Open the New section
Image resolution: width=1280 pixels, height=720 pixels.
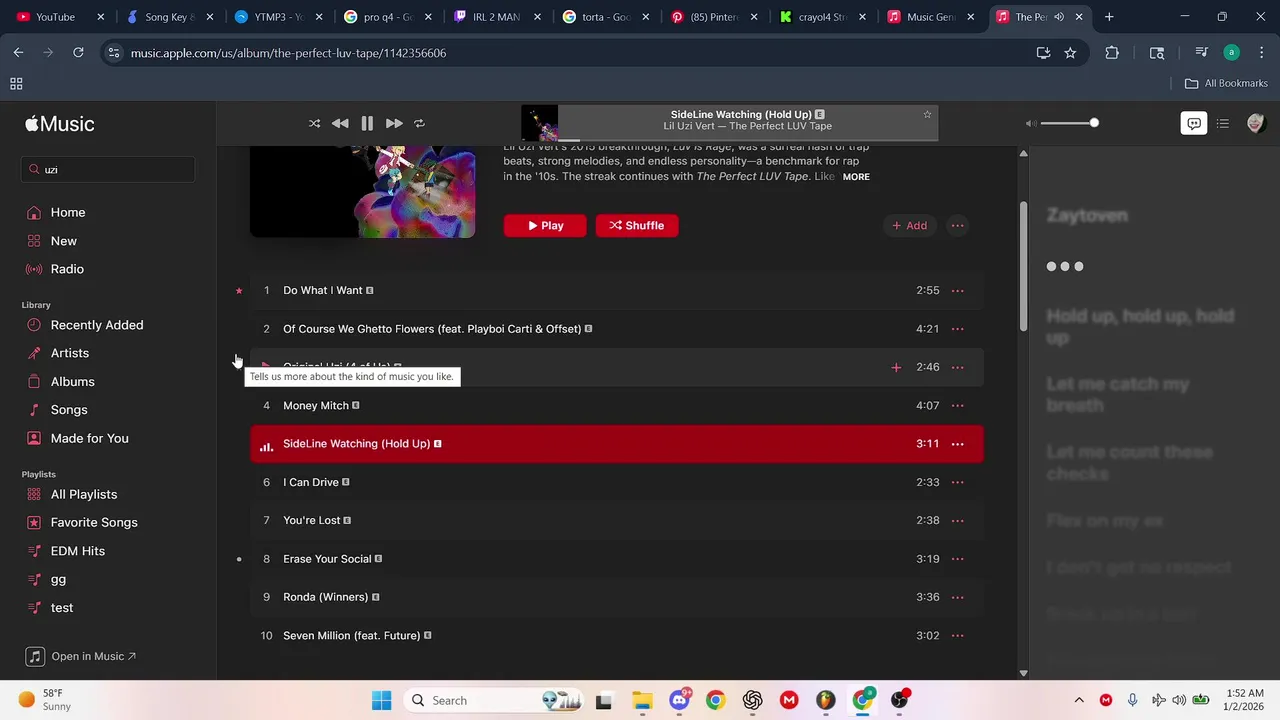pyautogui.click(x=64, y=241)
